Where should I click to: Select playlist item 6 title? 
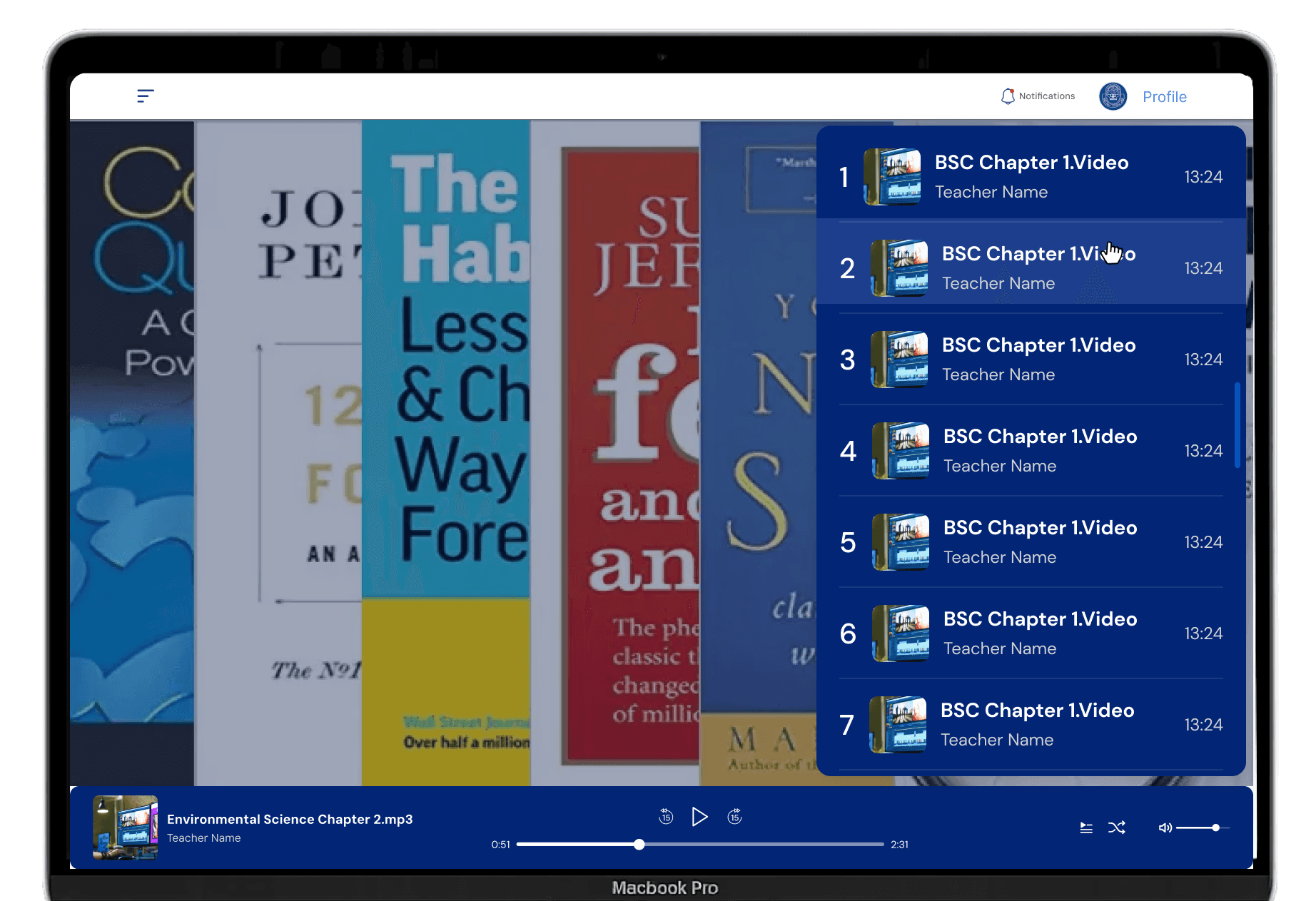1041,619
